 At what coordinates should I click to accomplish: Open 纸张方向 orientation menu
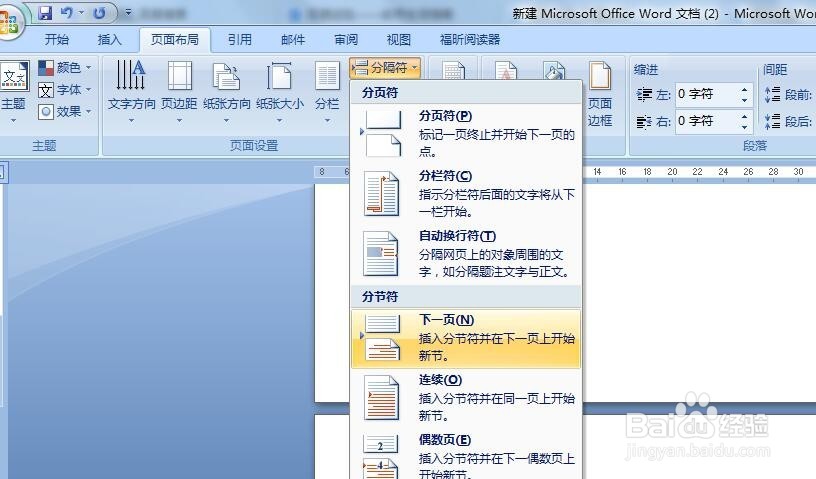(x=226, y=93)
